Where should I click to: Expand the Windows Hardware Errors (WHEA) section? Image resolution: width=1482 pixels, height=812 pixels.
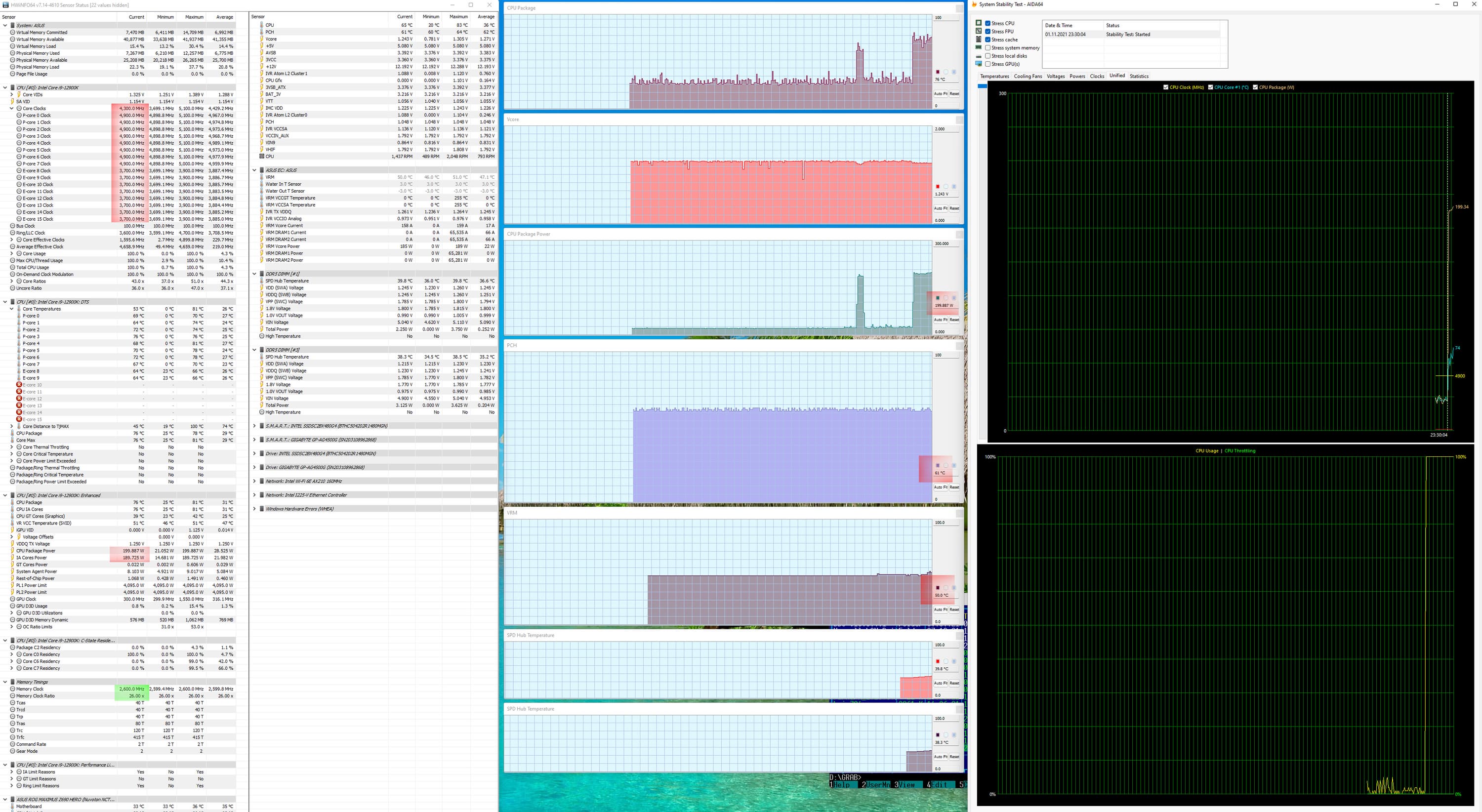click(x=254, y=509)
